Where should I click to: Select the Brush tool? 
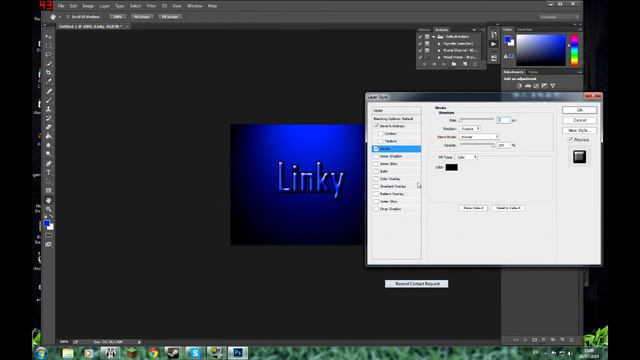(x=49, y=100)
